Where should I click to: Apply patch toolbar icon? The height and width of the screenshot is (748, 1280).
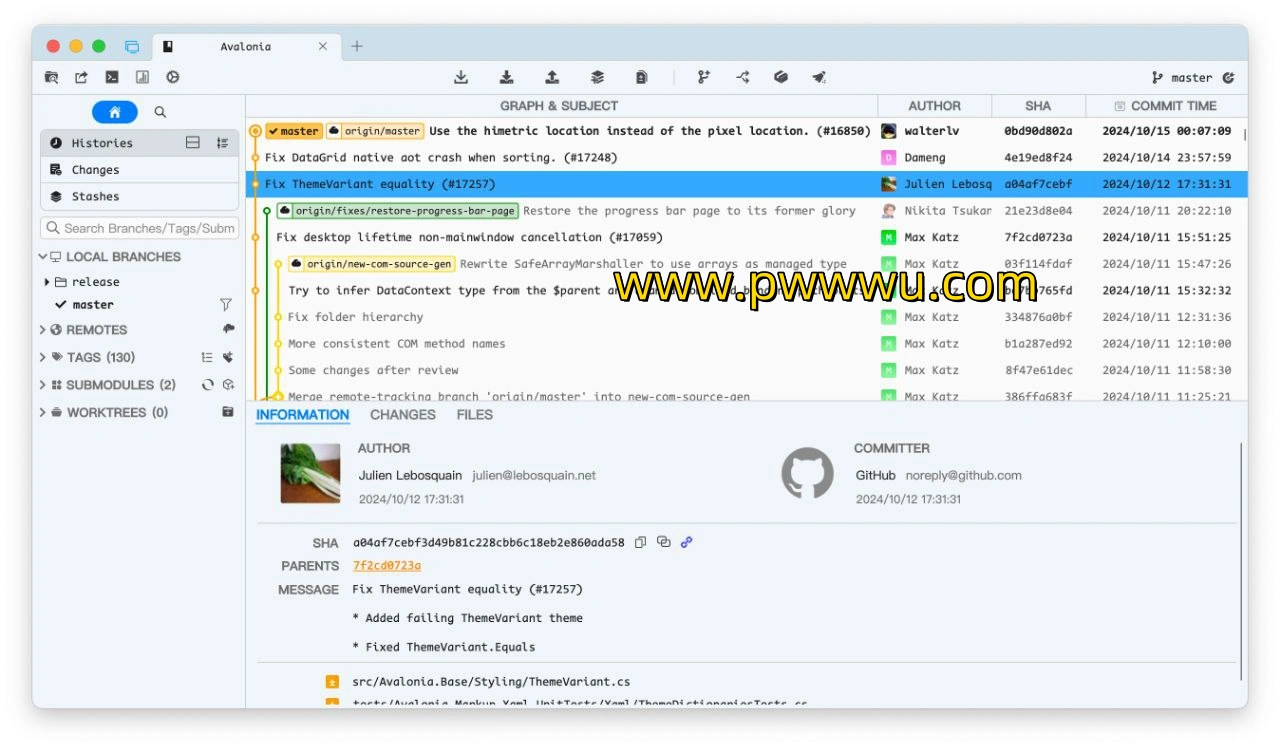pos(642,77)
